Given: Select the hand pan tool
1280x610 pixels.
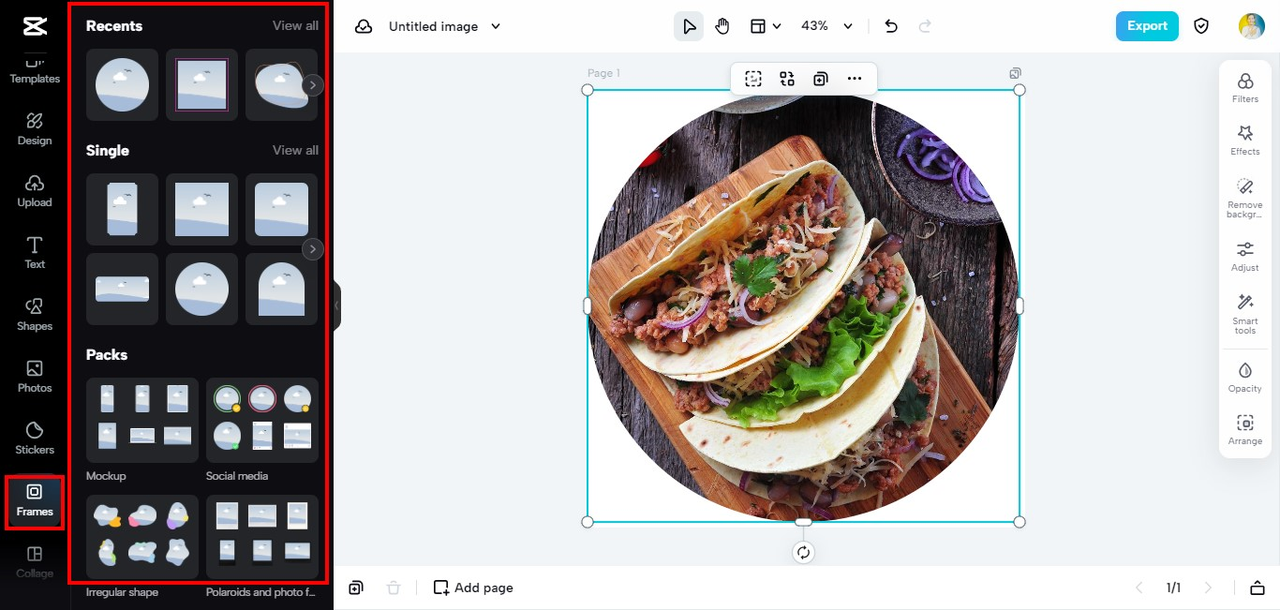Looking at the screenshot, I should [x=722, y=26].
